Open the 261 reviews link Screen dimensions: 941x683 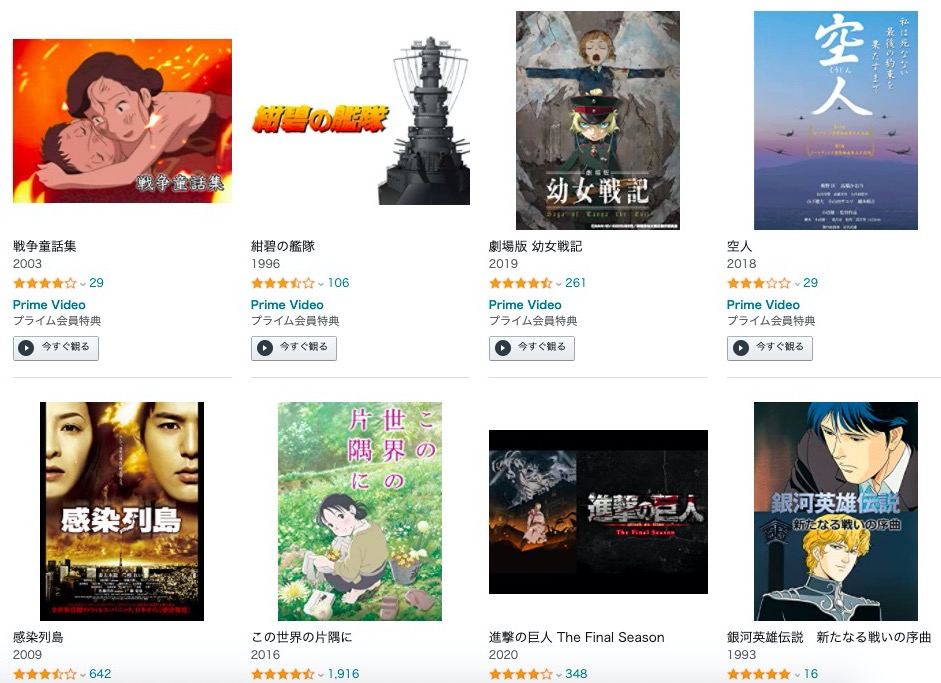point(576,283)
